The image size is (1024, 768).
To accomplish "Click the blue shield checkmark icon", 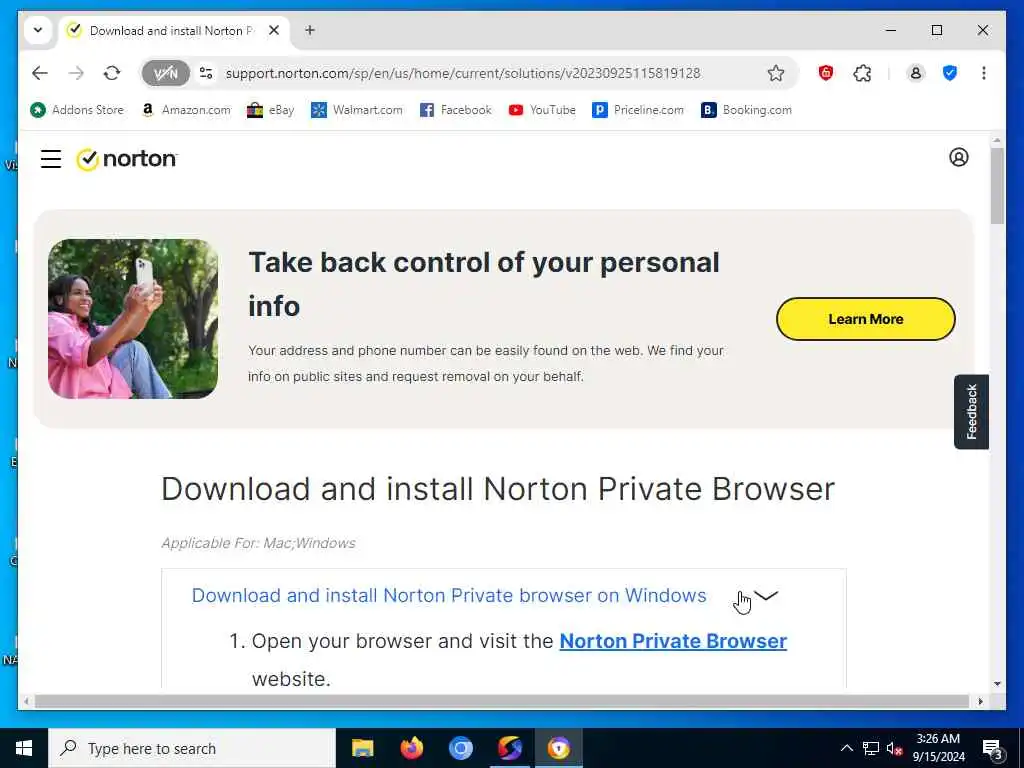I will tap(950, 73).
